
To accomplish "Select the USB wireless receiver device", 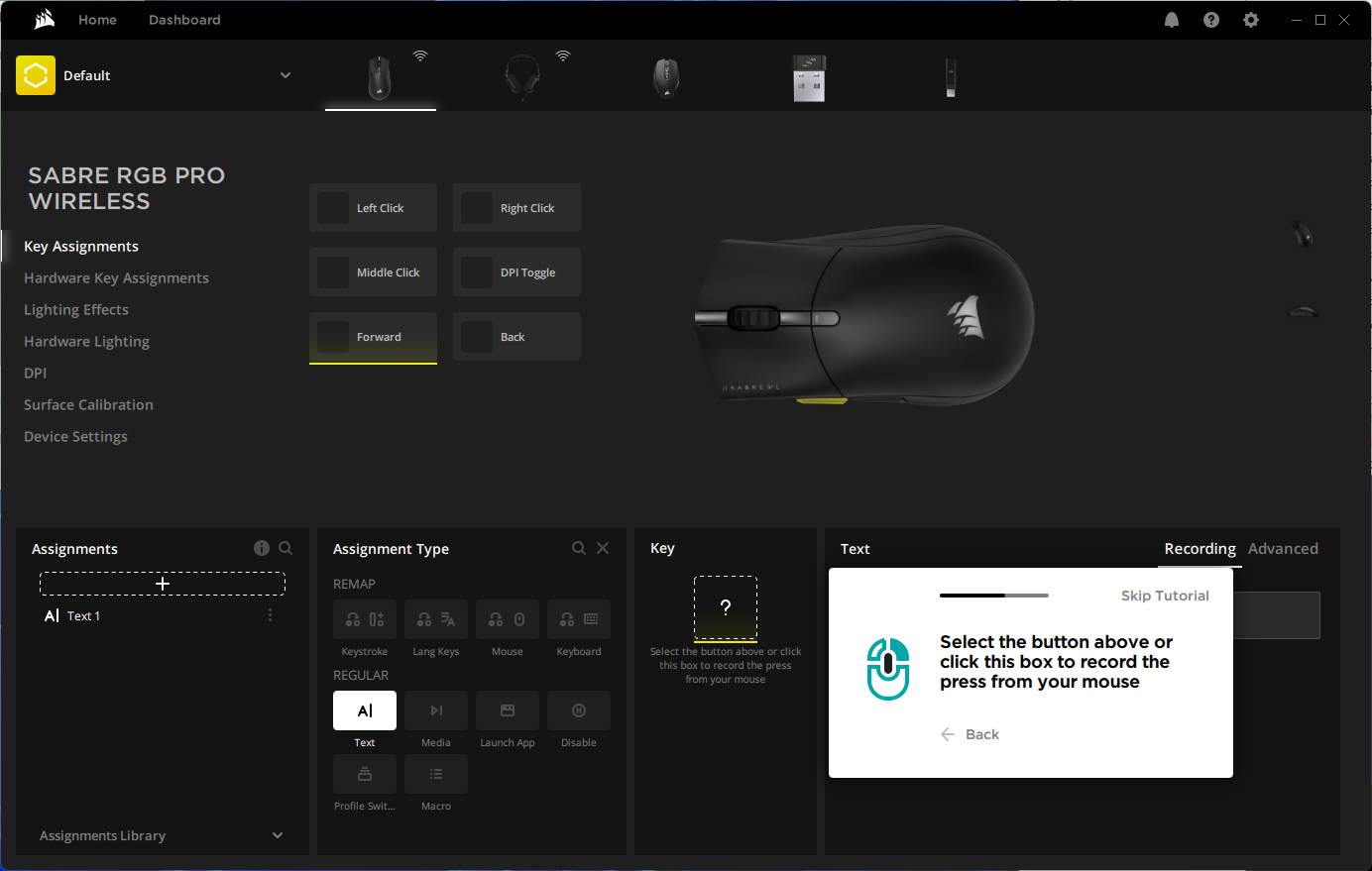I will 809,77.
